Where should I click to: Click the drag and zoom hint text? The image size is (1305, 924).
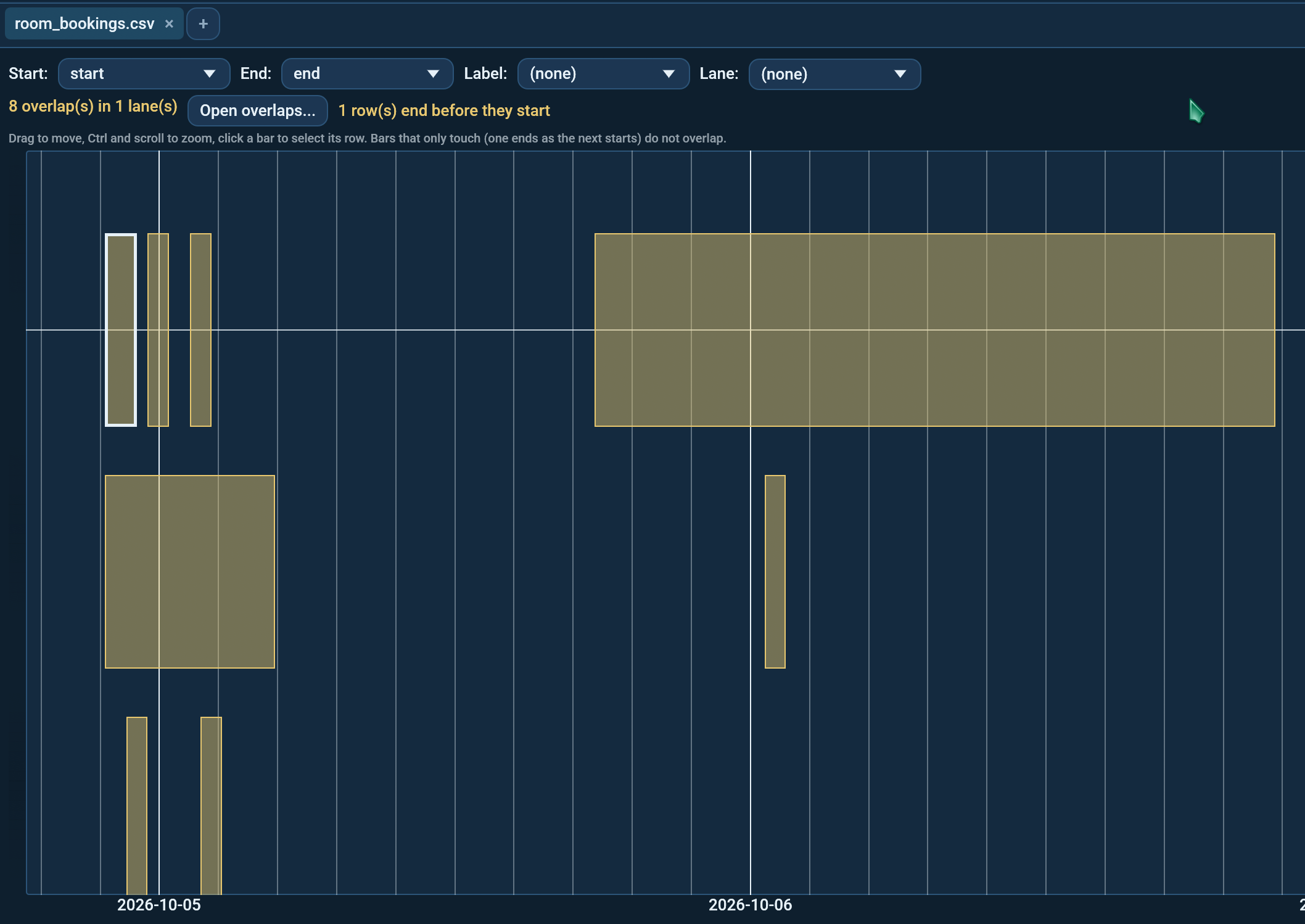pyautogui.click(x=368, y=138)
